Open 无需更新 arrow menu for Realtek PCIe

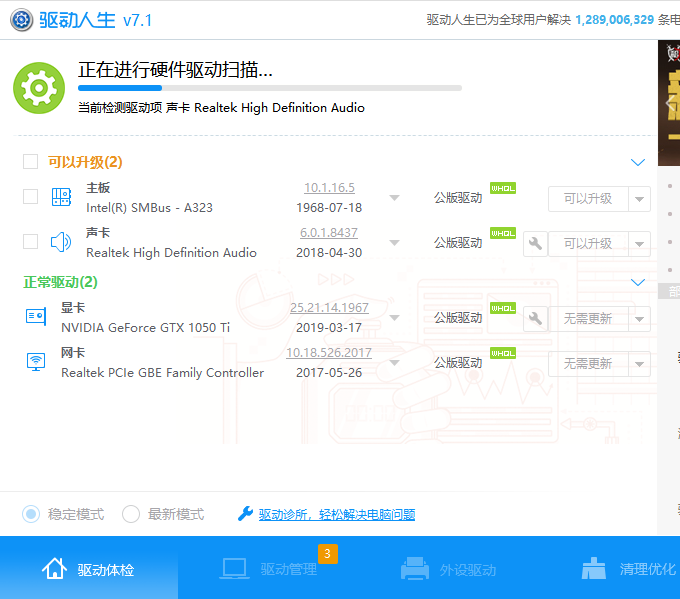click(639, 364)
